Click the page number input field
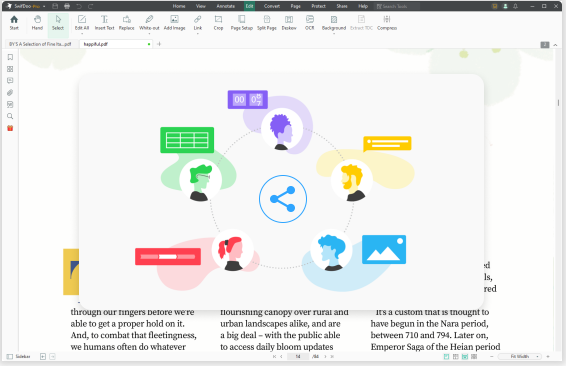 [x=298, y=357]
